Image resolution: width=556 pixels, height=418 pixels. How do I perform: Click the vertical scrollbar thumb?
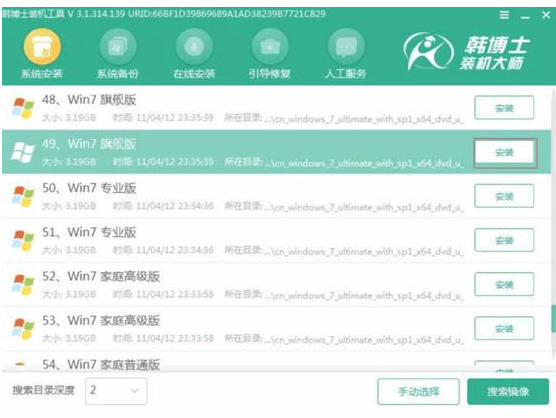(553, 318)
